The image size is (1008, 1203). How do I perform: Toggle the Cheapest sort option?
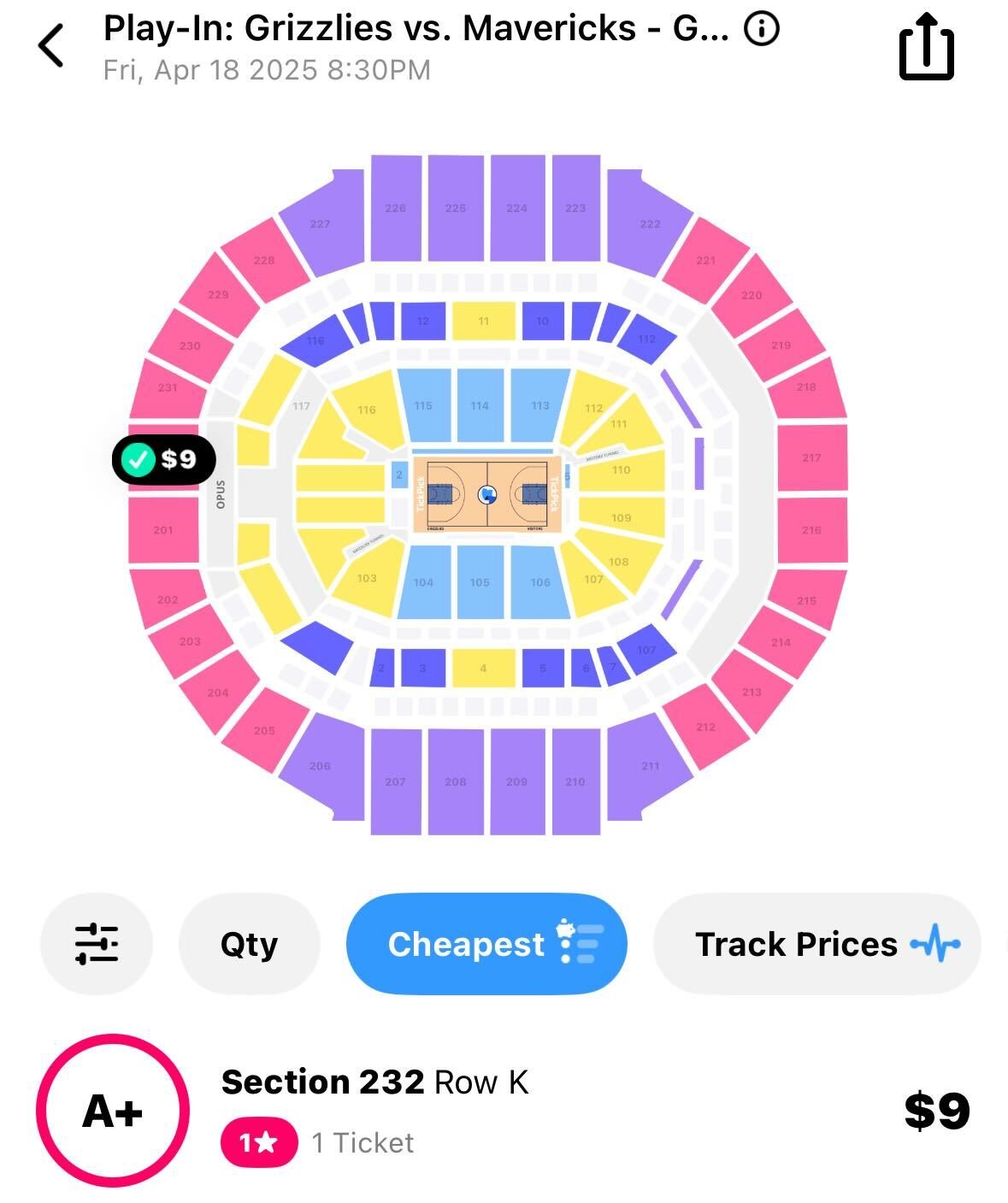486,944
